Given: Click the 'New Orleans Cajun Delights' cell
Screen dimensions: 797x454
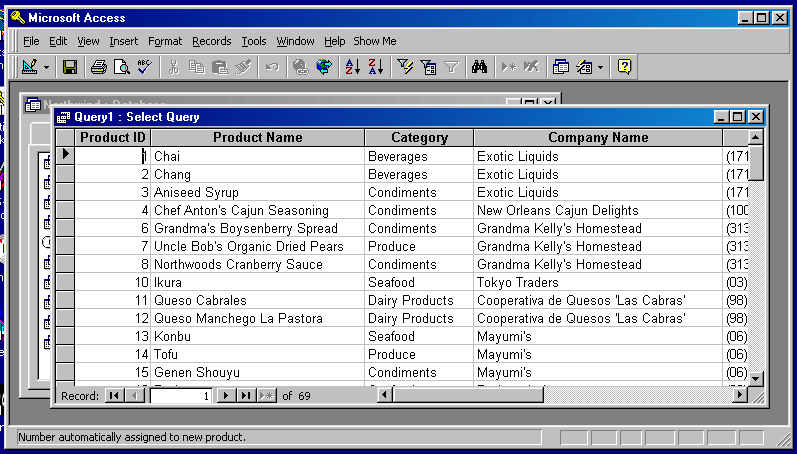Looking at the screenshot, I should pos(598,210).
